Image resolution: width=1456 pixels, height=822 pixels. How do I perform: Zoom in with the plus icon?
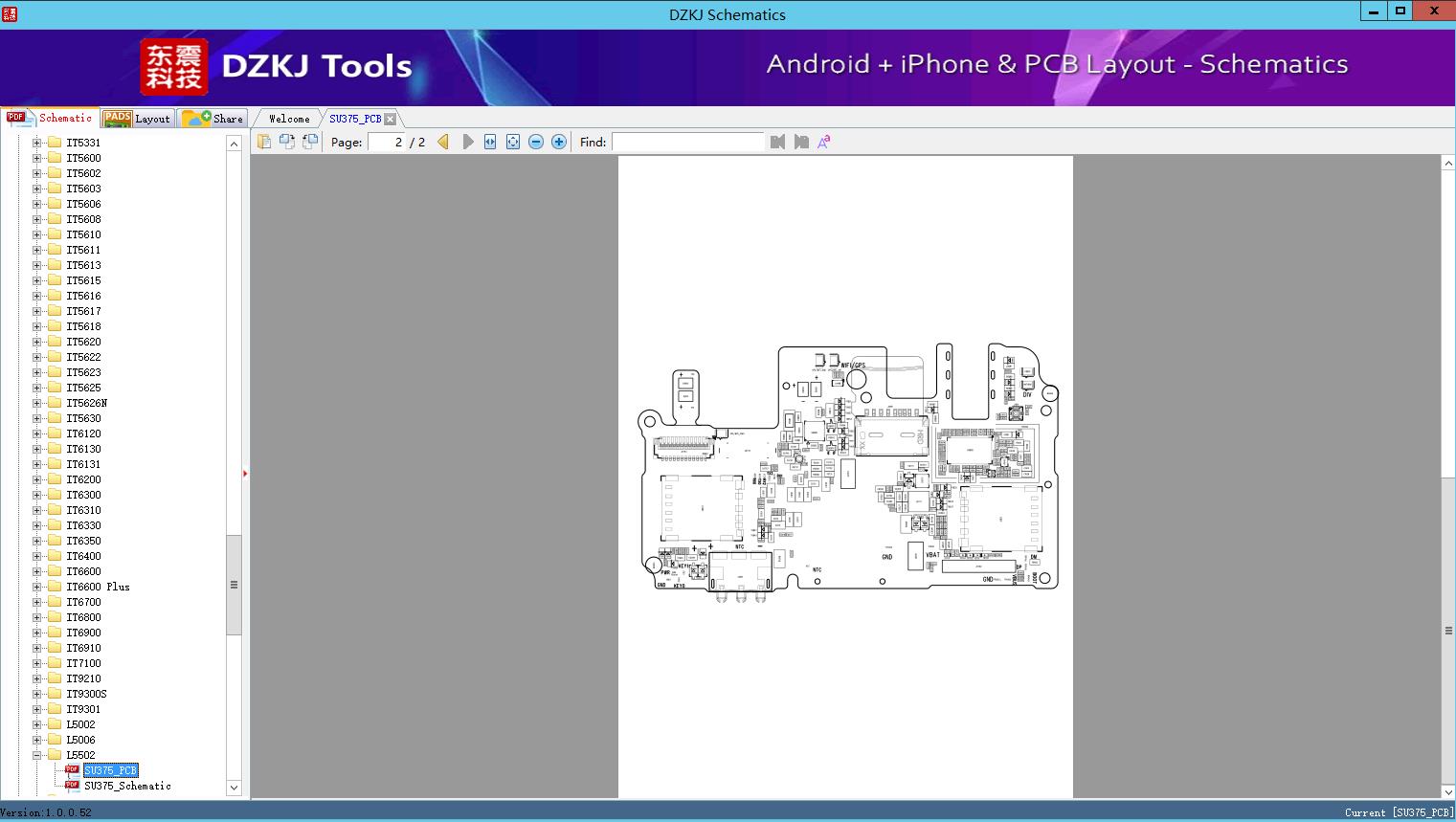pyautogui.click(x=559, y=142)
